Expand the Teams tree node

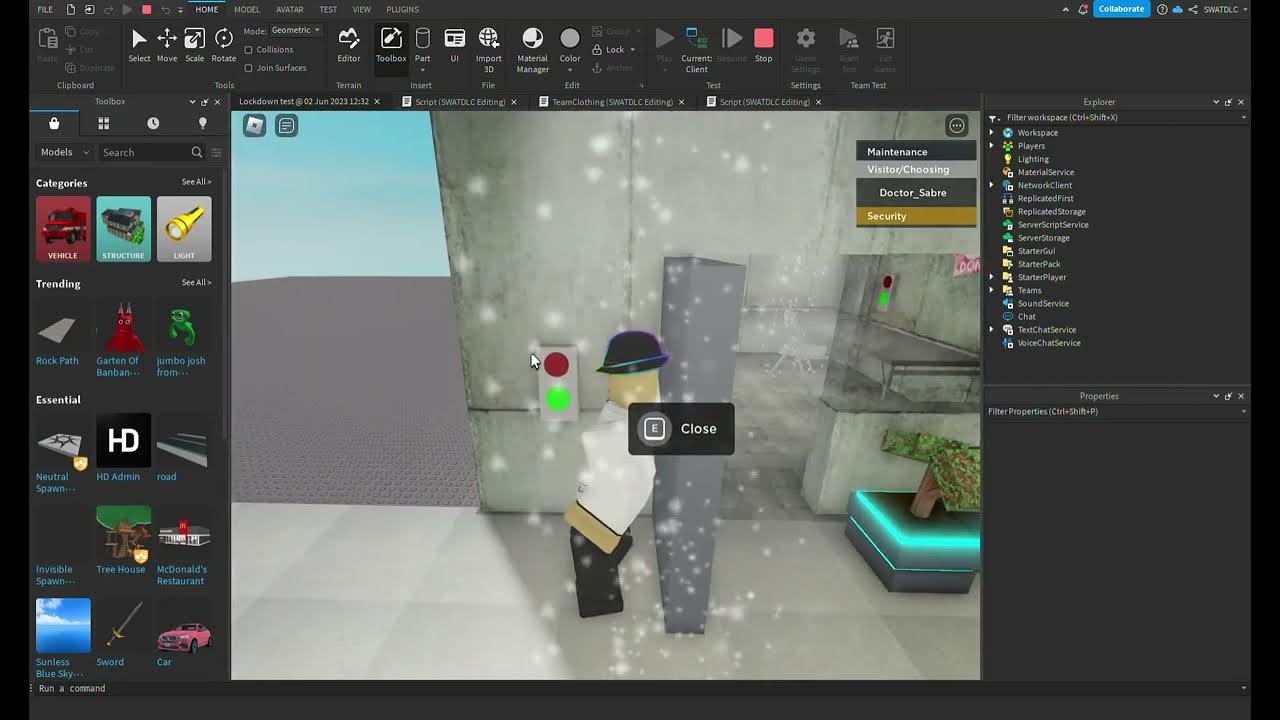(x=992, y=290)
